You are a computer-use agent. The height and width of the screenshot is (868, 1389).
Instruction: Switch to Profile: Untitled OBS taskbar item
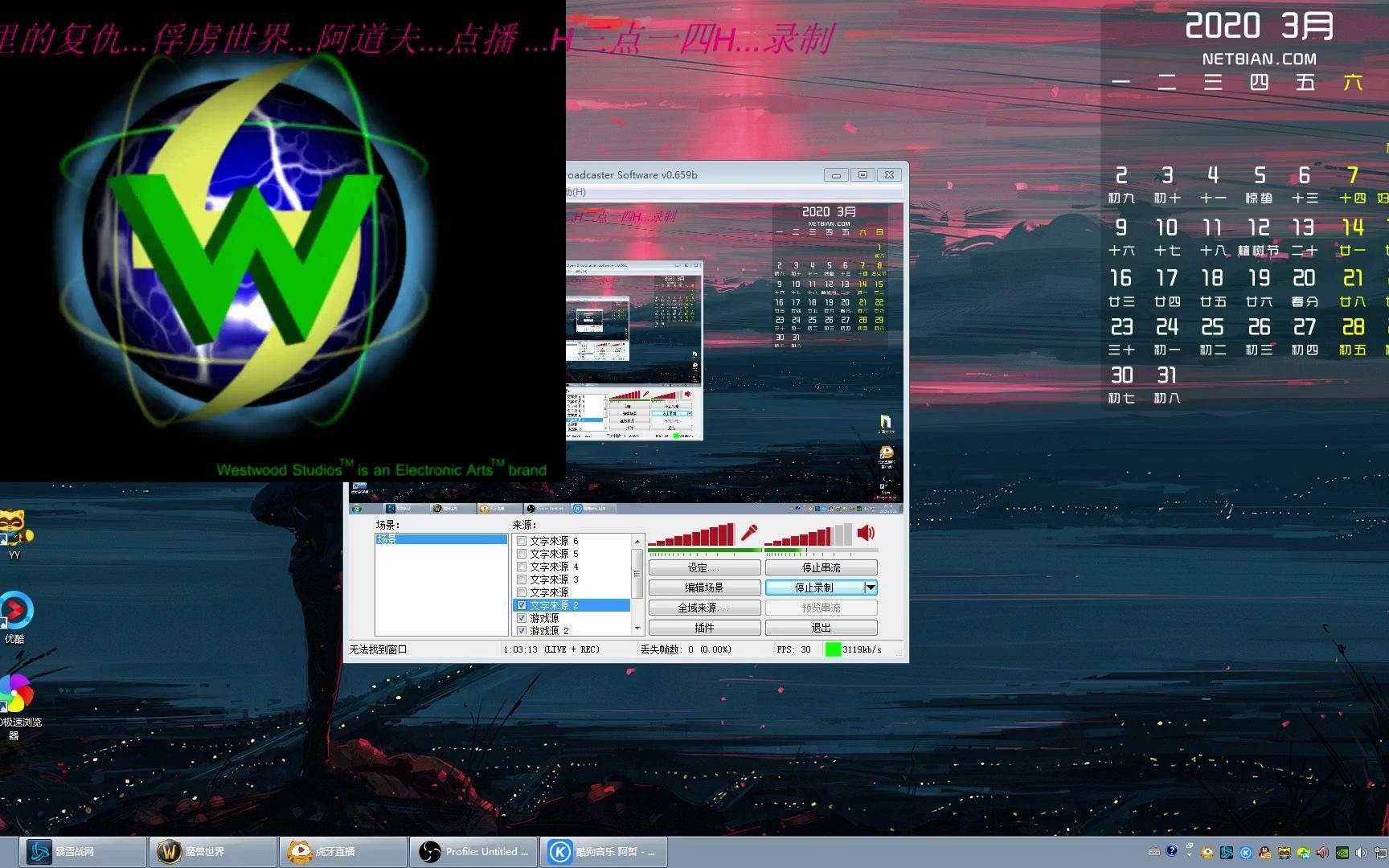click(x=474, y=851)
